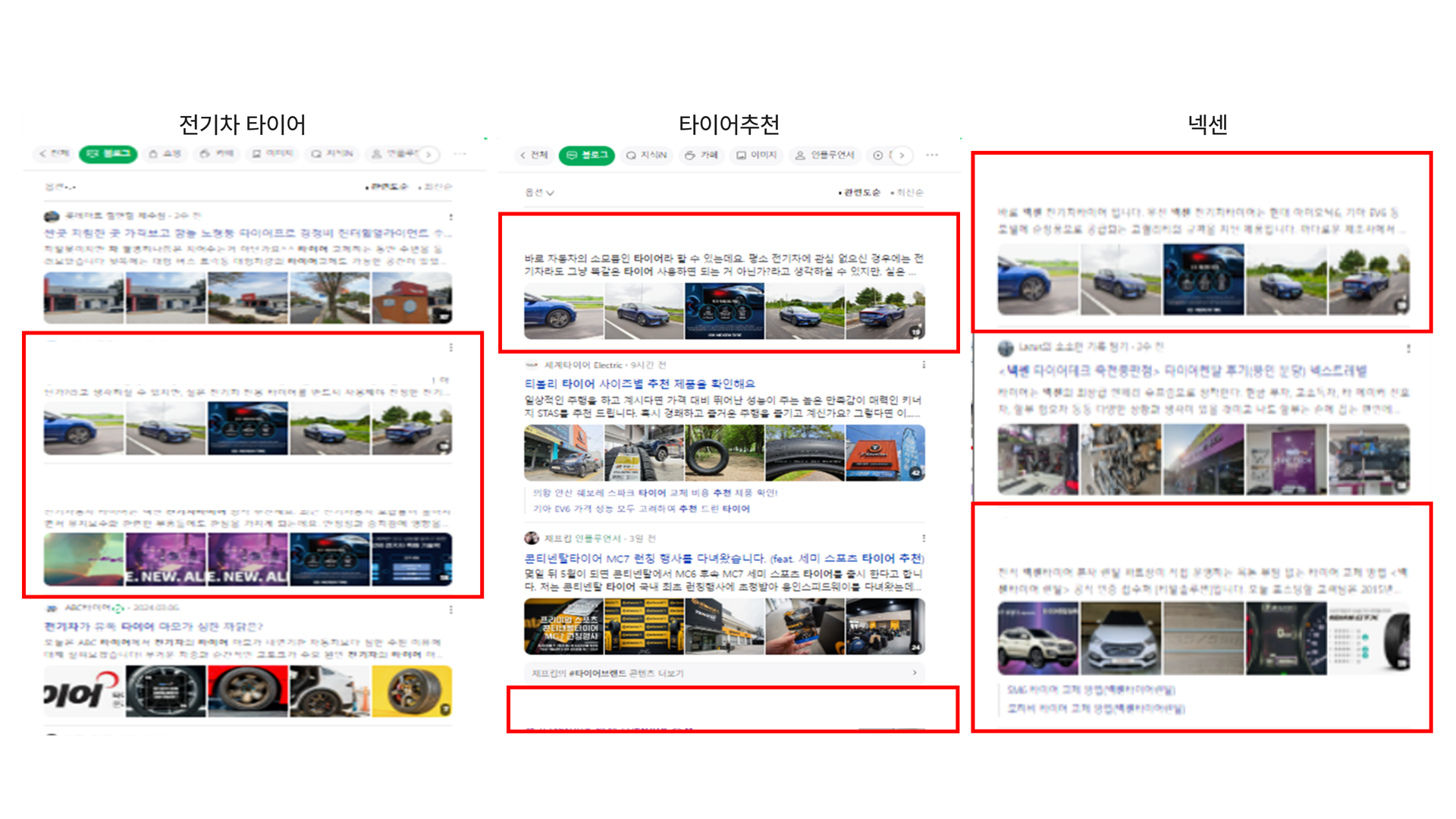Open kebab menu of ABC타이어 post
The width and height of the screenshot is (1456, 819).
point(451,610)
